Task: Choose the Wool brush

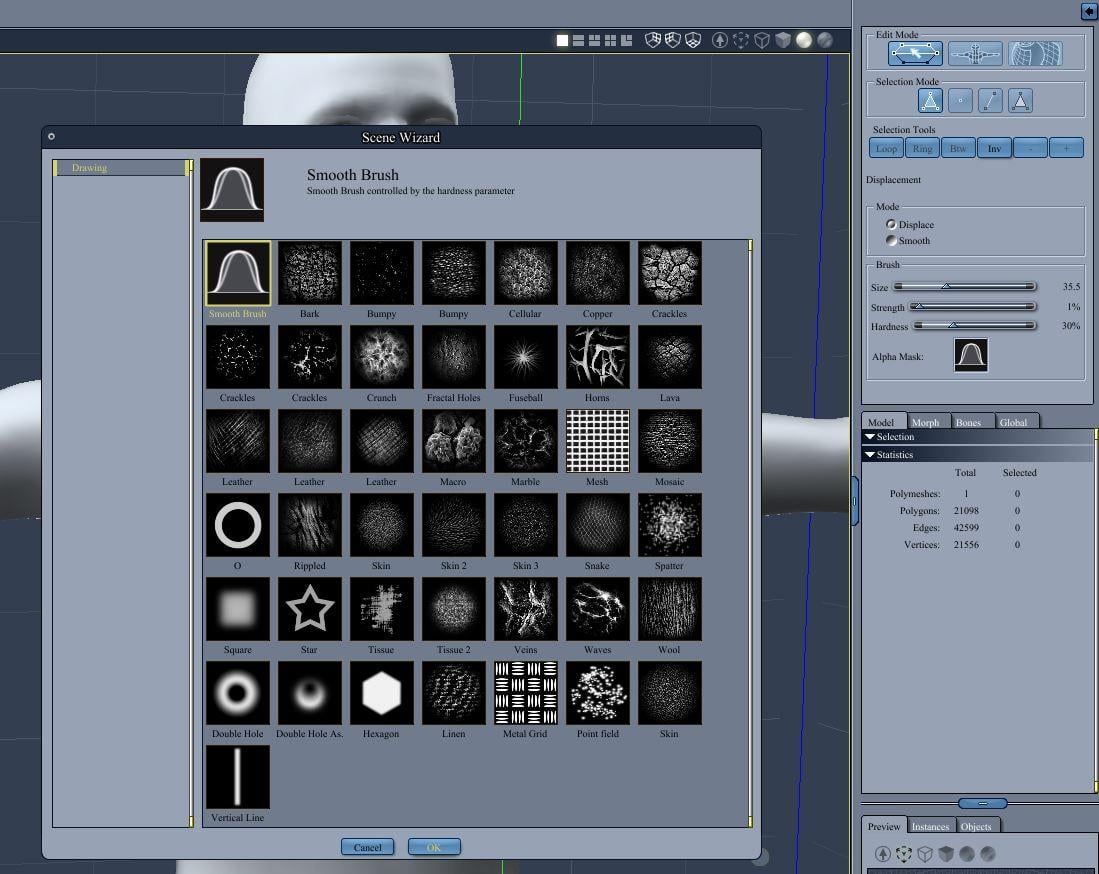Action: [x=669, y=609]
